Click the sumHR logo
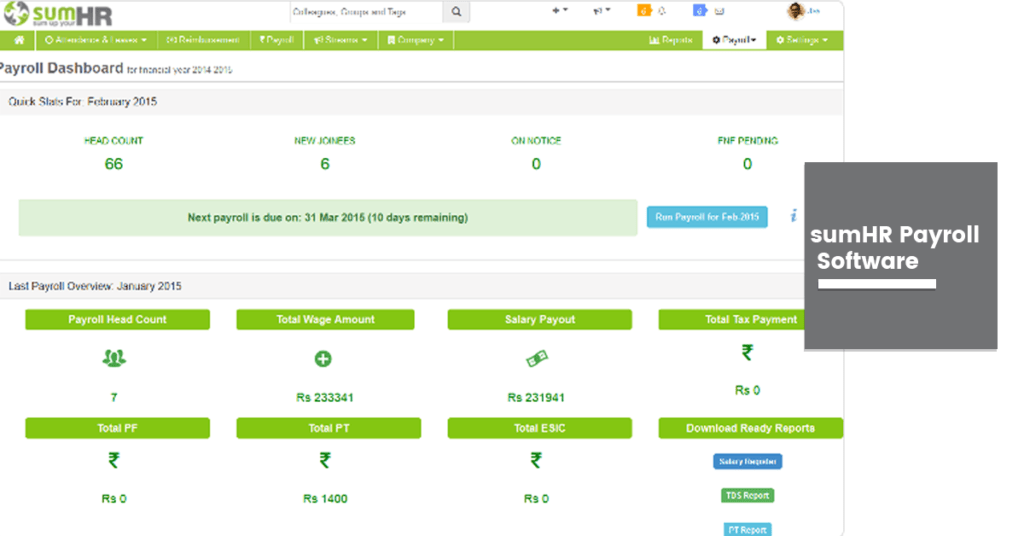This screenshot has width=1024, height=536. click(x=57, y=14)
